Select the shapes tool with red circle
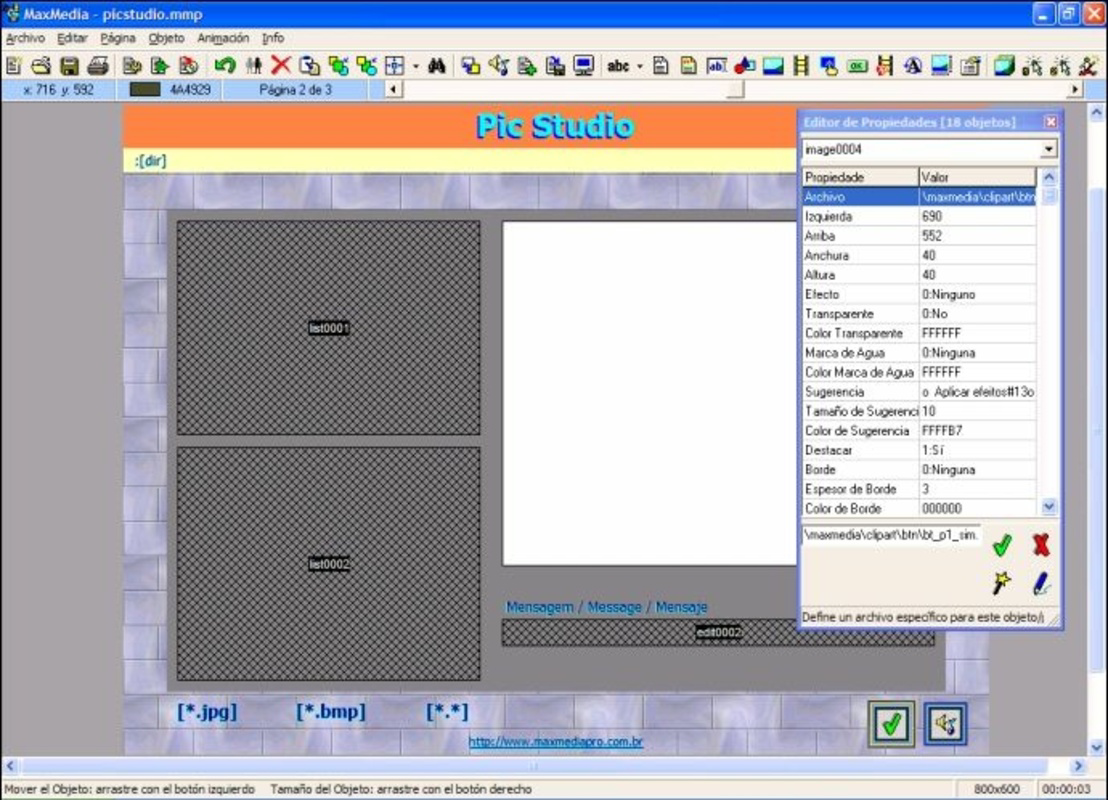Viewport: 1108px width, 800px height. tap(744, 66)
